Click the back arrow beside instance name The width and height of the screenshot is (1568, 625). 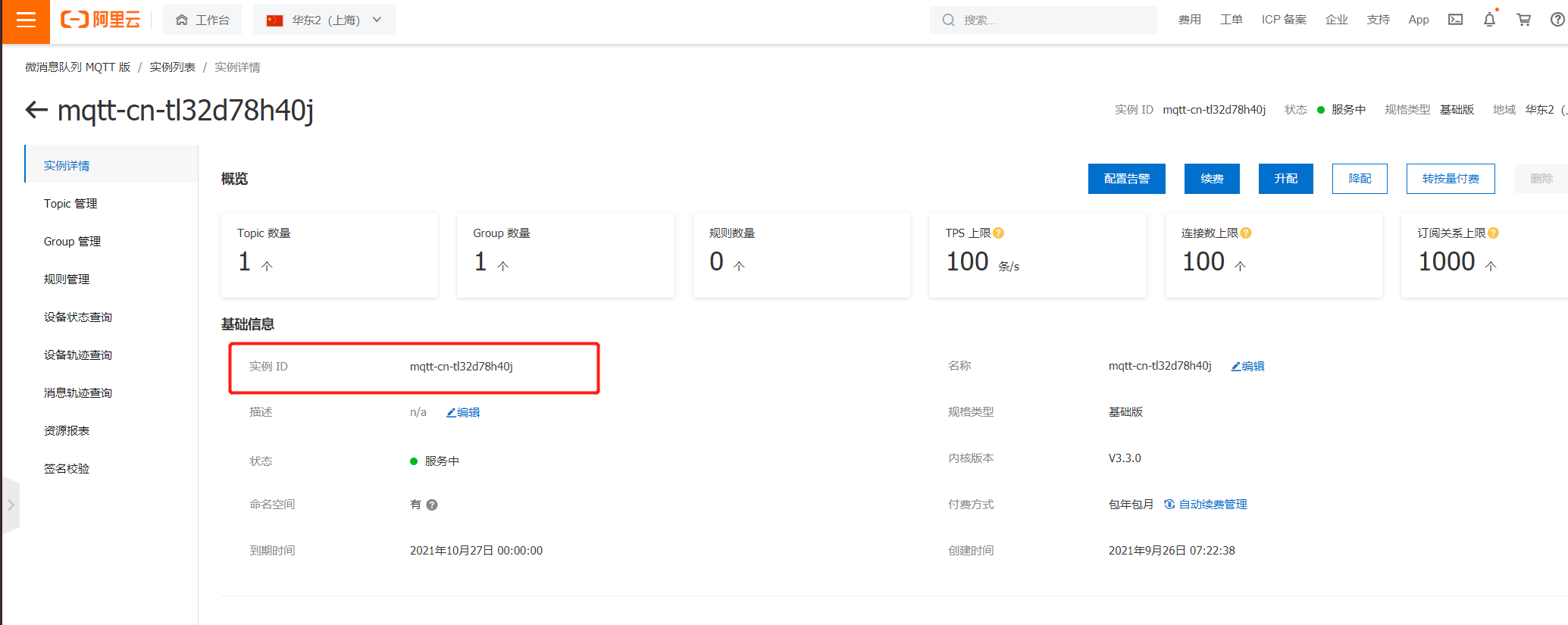tap(36, 111)
